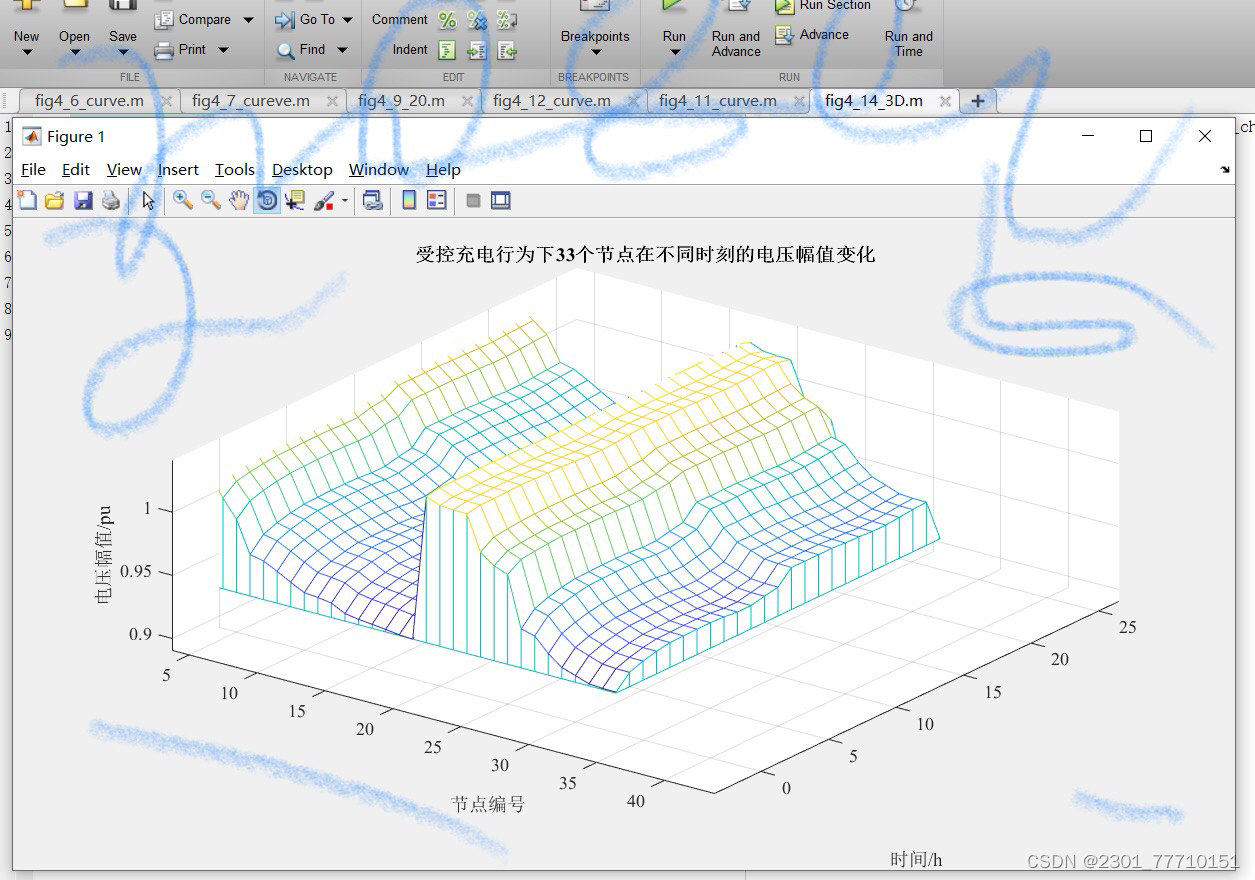Image resolution: width=1255 pixels, height=880 pixels.
Task: Click the Run and Advance button
Action: [736, 30]
